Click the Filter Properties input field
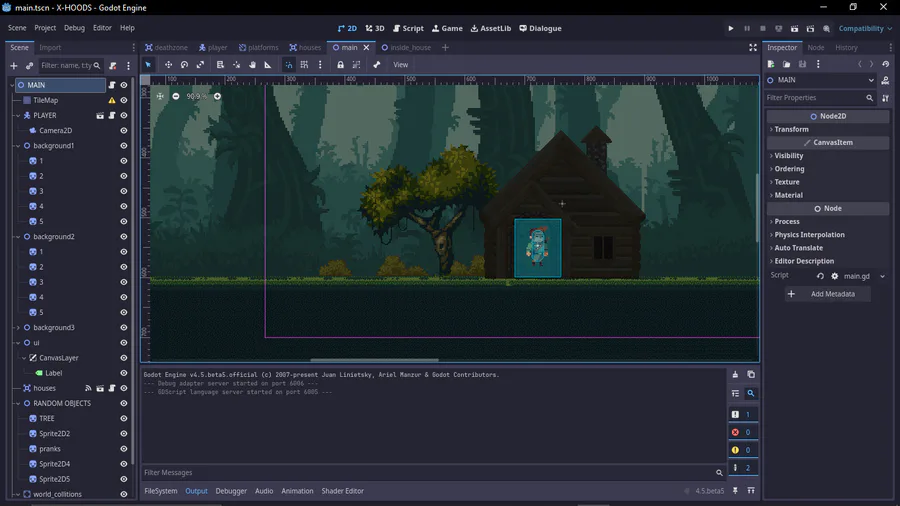The height and width of the screenshot is (506, 900). point(820,98)
